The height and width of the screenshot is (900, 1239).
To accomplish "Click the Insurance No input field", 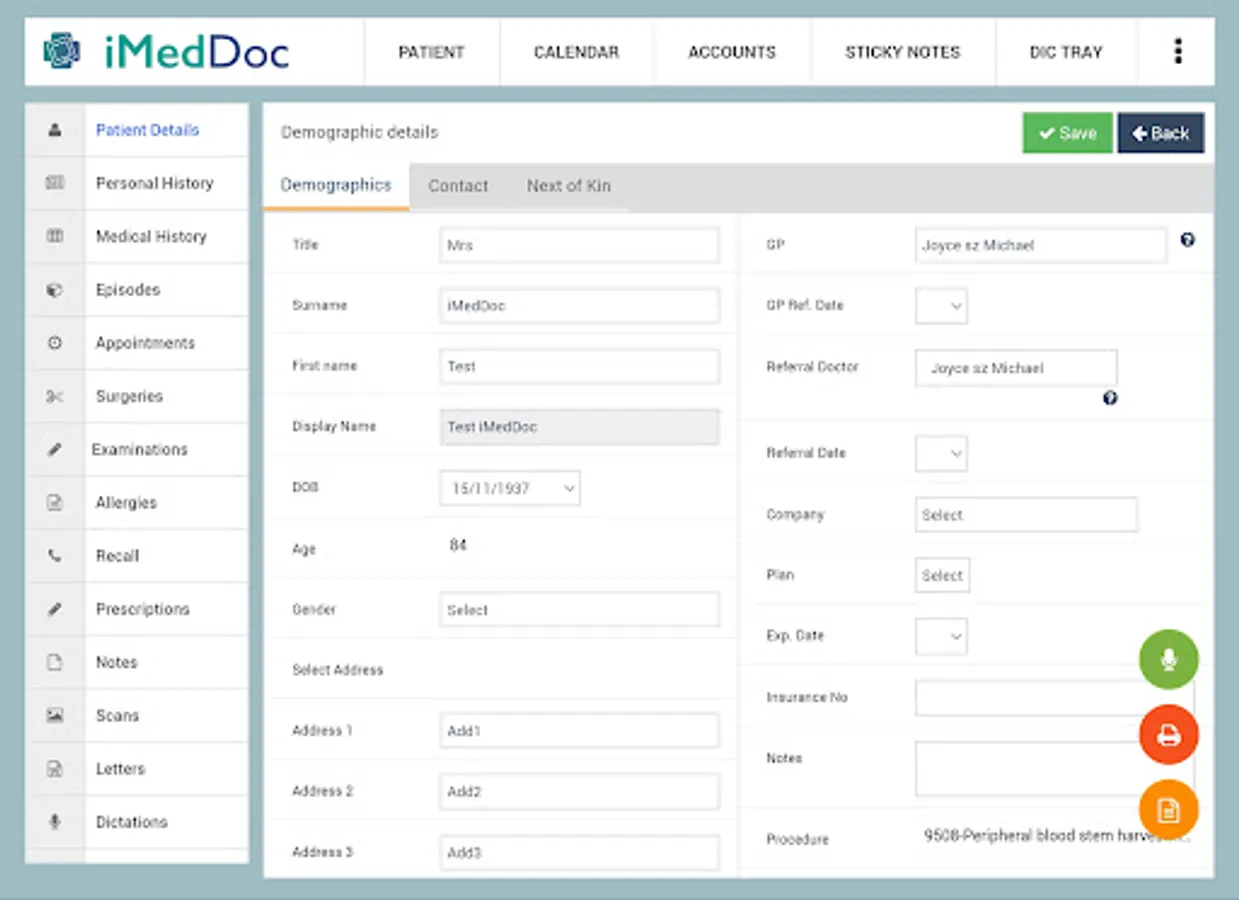I will pos(1054,698).
